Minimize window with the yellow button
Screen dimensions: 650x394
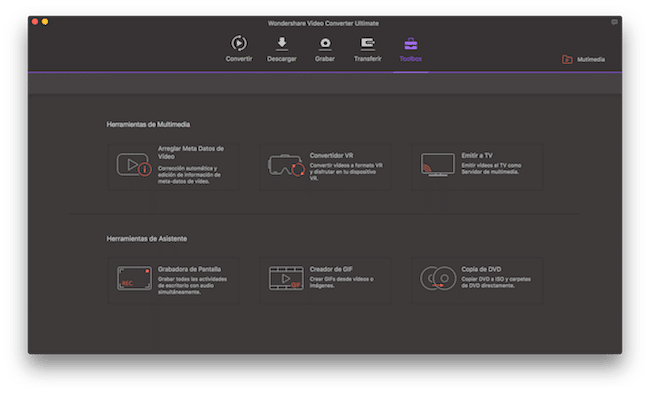click(45, 22)
